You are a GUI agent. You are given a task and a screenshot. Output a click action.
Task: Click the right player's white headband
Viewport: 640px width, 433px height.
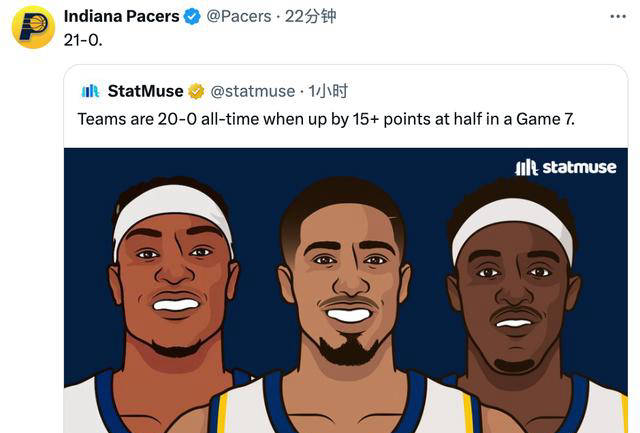tap(511, 219)
